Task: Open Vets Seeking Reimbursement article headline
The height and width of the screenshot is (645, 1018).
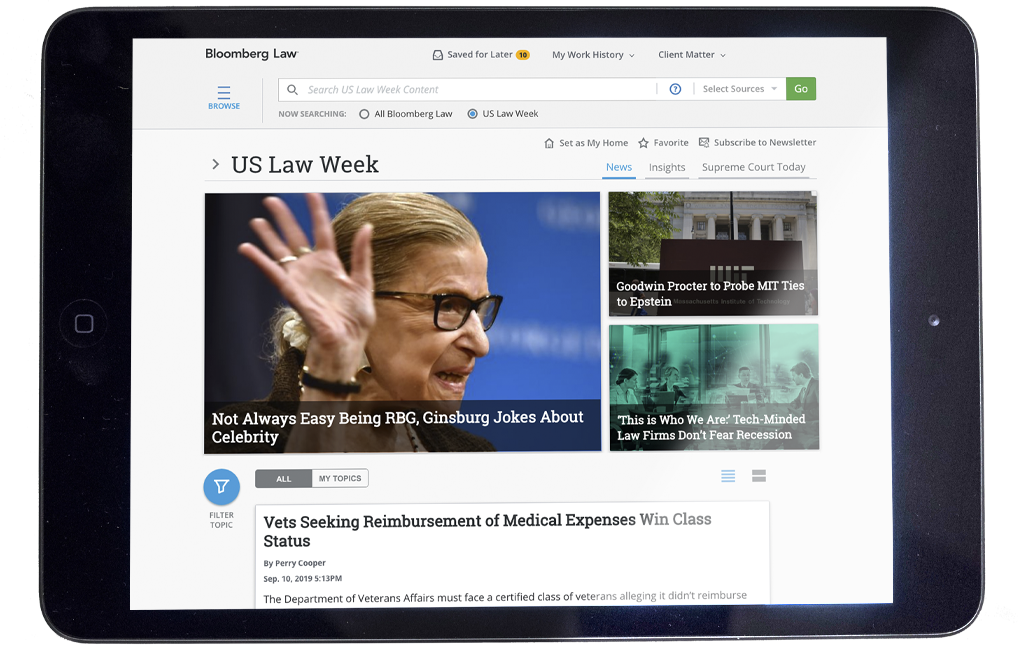Action: (488, 530)
